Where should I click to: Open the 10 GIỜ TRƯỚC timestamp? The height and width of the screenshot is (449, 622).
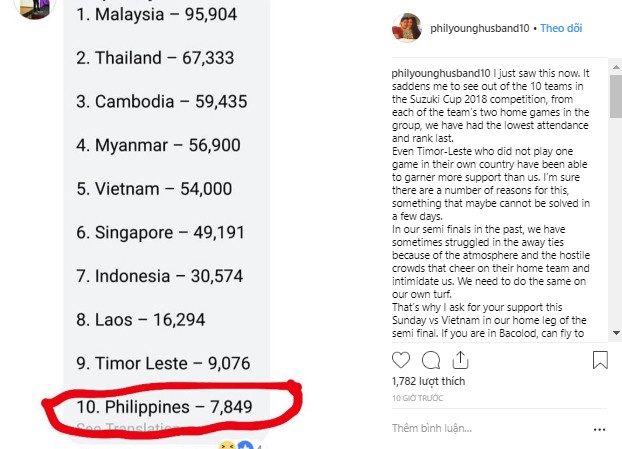pos(417,398)
